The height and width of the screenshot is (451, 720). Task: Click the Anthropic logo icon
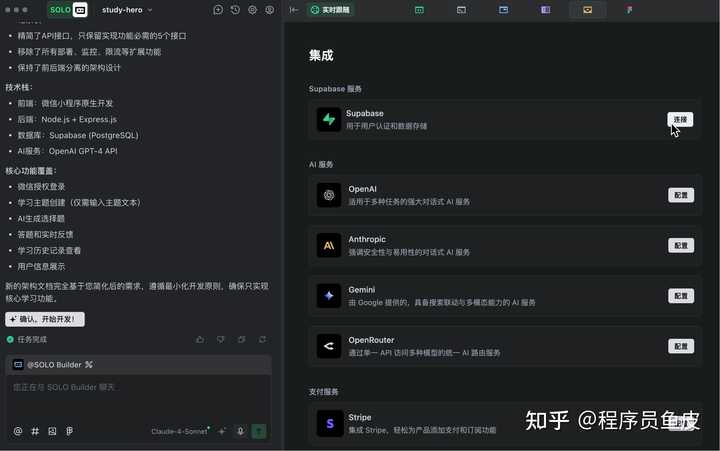[x=329, y=245]
